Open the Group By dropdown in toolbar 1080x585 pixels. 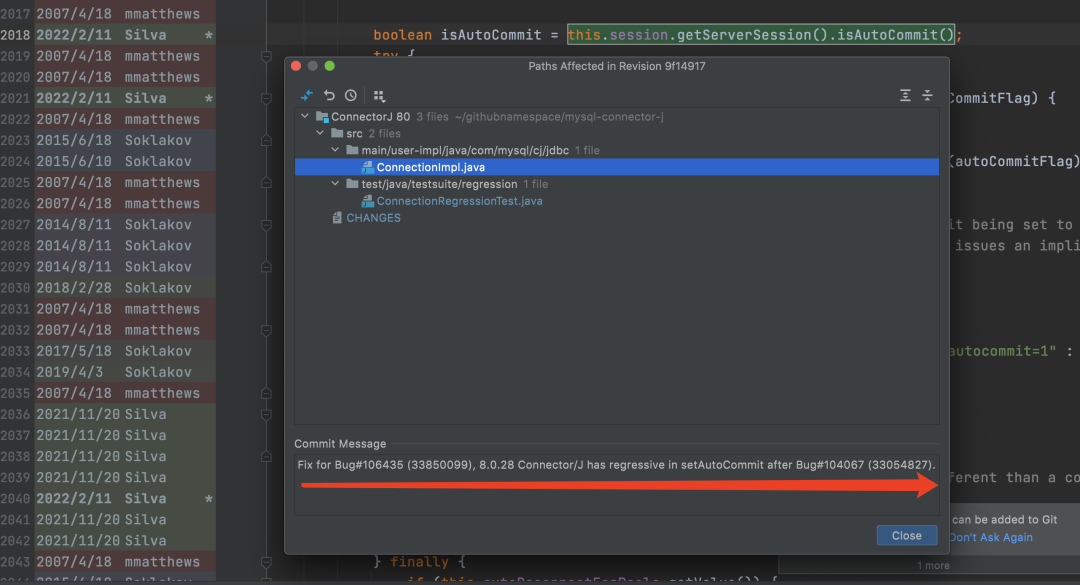tap(379, 95)
